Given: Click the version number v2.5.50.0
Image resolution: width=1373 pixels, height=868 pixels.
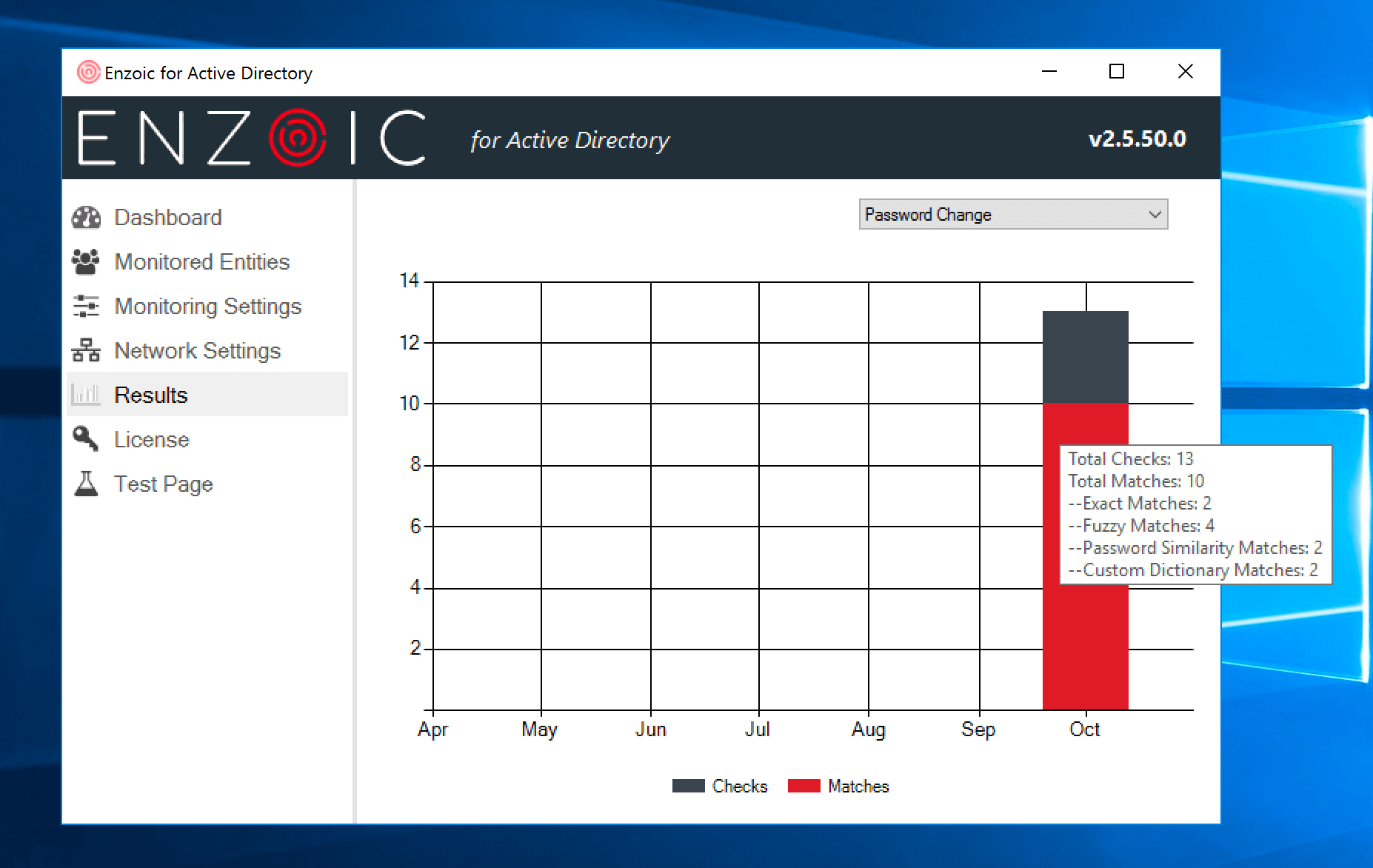Looking at the screenshot, I should [1138, 138].
